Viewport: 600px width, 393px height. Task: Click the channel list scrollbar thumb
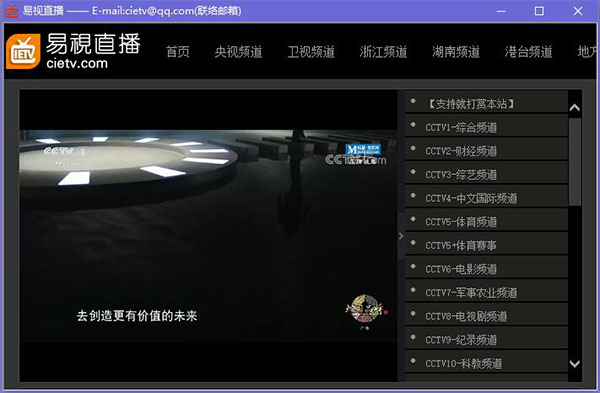coord(575,161)
